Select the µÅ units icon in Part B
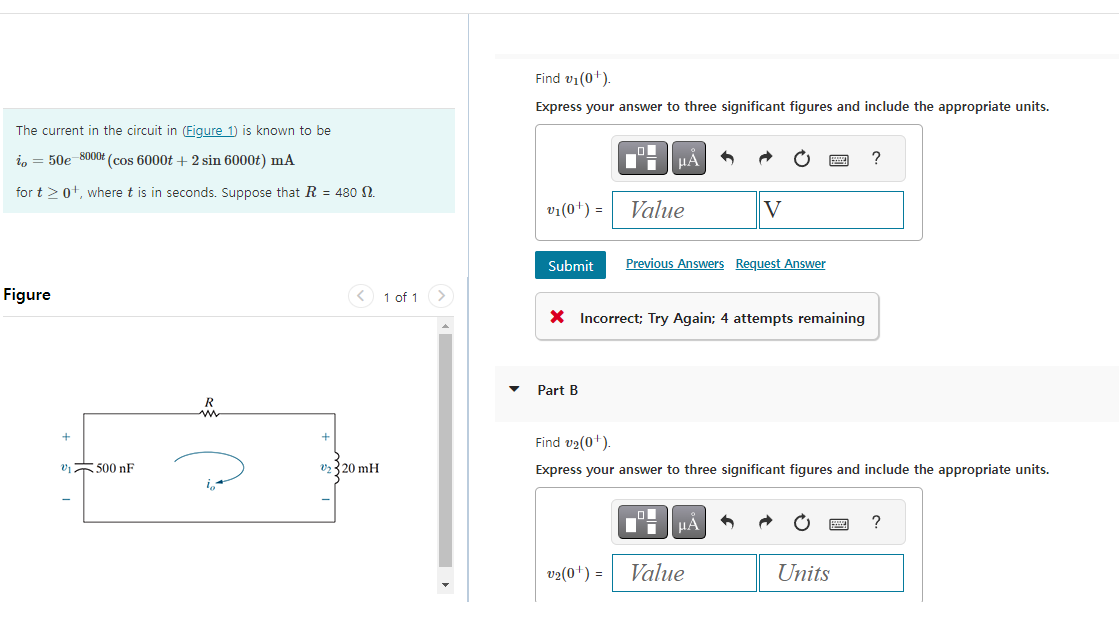1119x638 pixels. (x=688, y=521)
